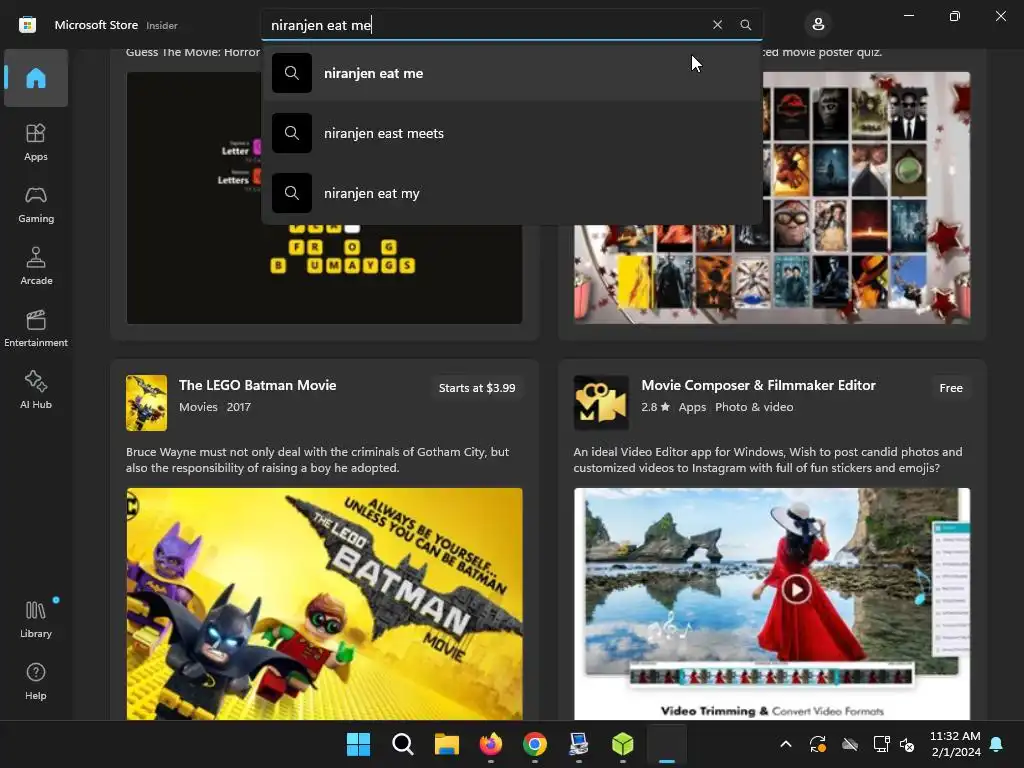
Task: Click the 'Starts at $3.99' price button
Action: point(477,388)
